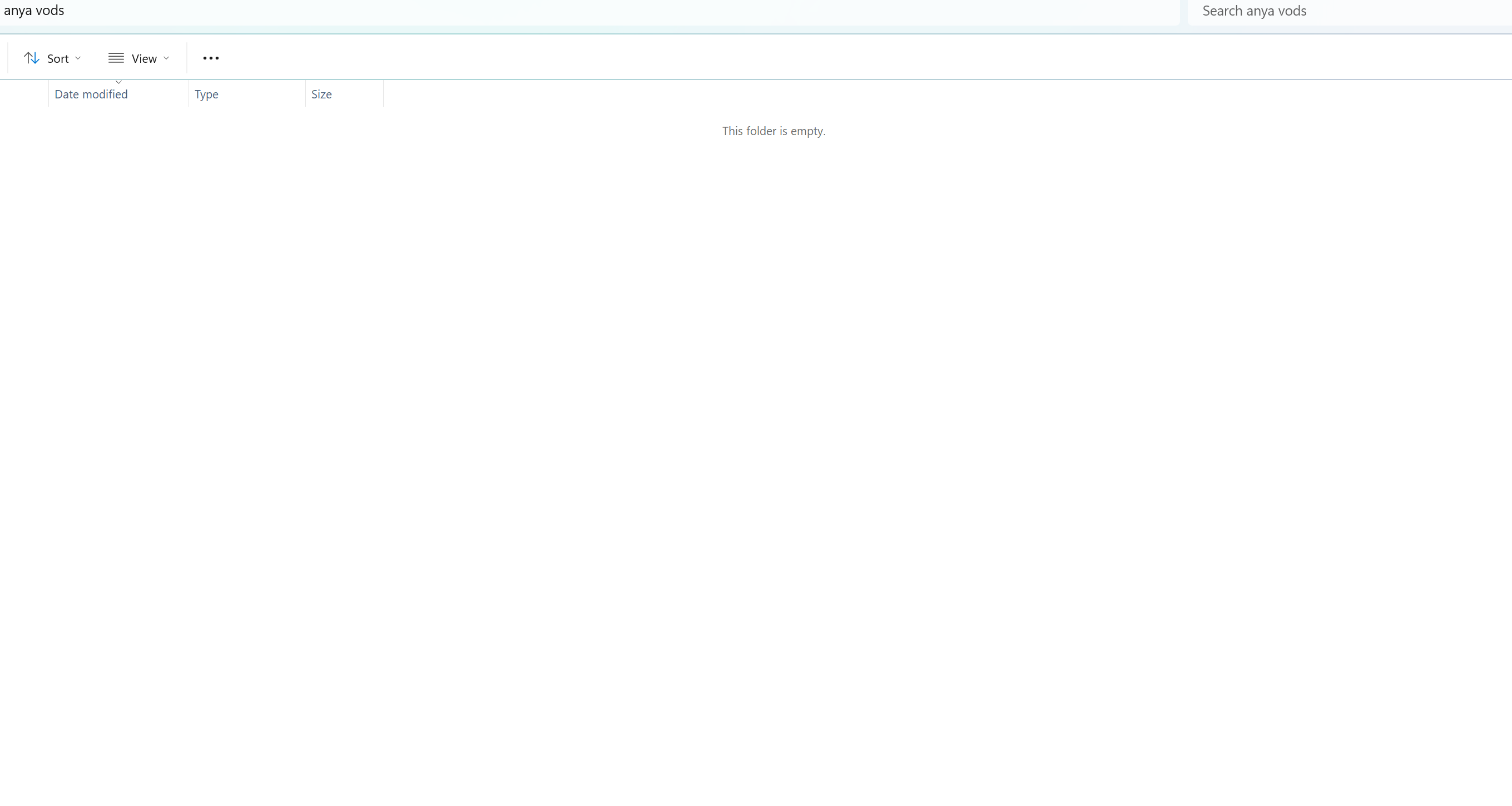Click the 'This folder is empty.' message
This screenshot has width=1512, height=806.
[774, 131]
